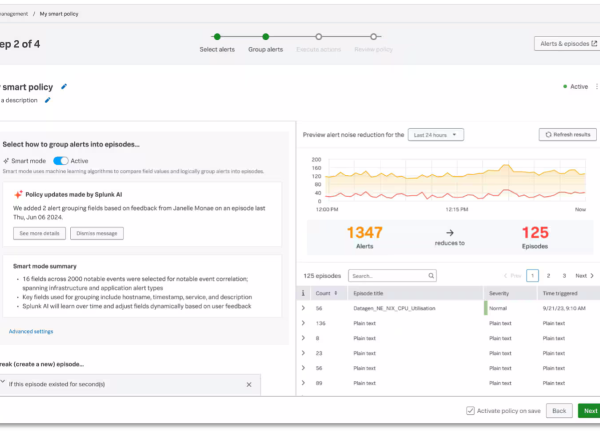The width and height of the screenshot is (600, 433).
Task: Open the Last 24 hours dropdown
Action: tap(435, 135)
